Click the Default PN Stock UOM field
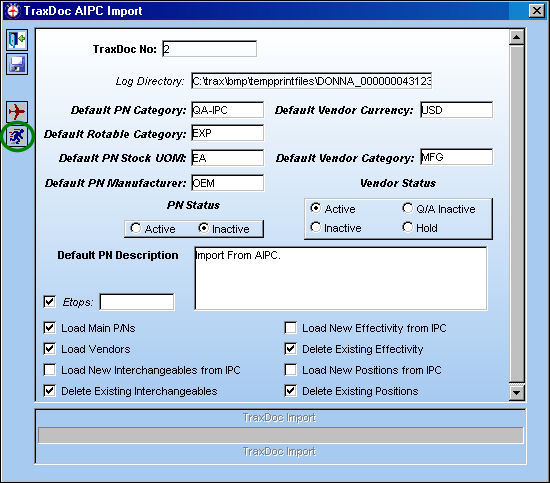 (228, 158)
